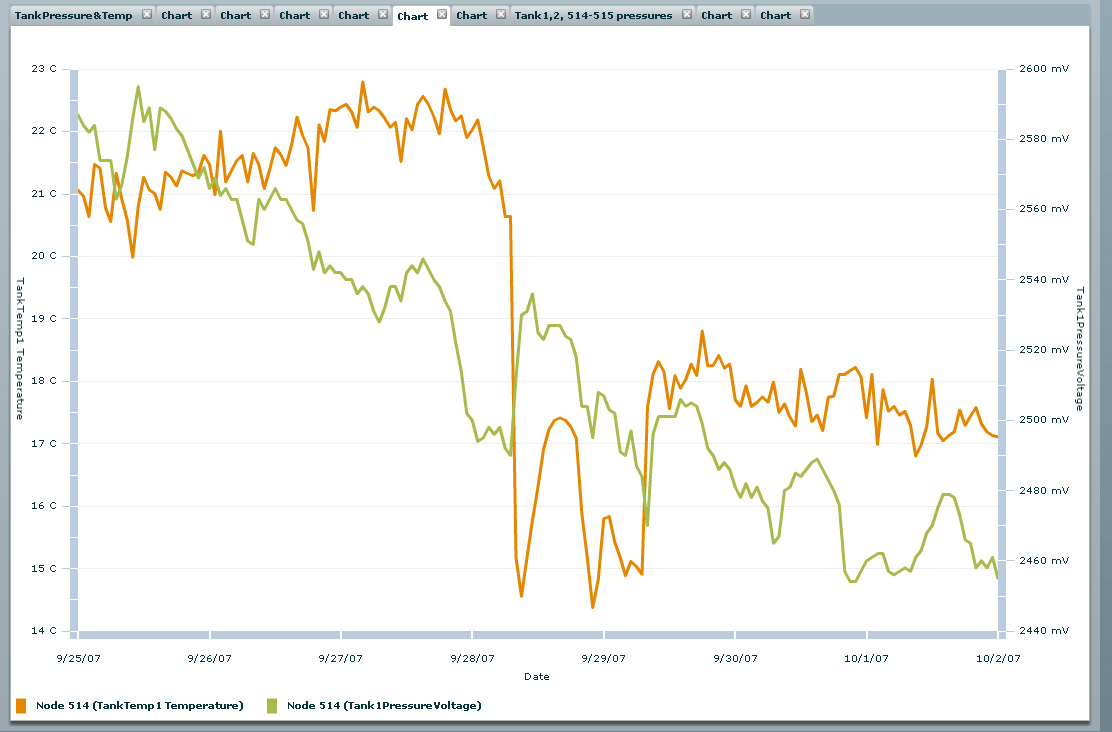This screenshot has height=732, width=1112.
Task: Open the Tank1,2, 514-515 pressures tab
Action: tap(593, 16)
